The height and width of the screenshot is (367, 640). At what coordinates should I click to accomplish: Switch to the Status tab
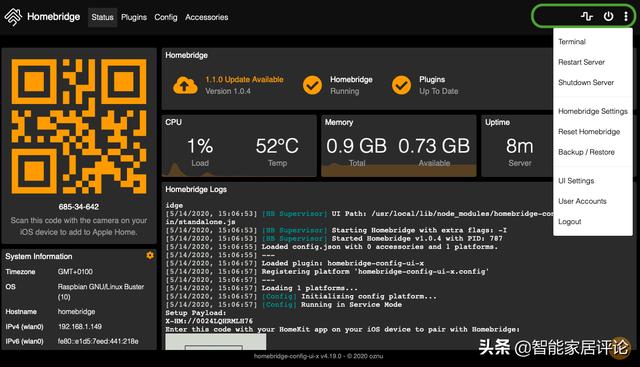tap(102, 17)
